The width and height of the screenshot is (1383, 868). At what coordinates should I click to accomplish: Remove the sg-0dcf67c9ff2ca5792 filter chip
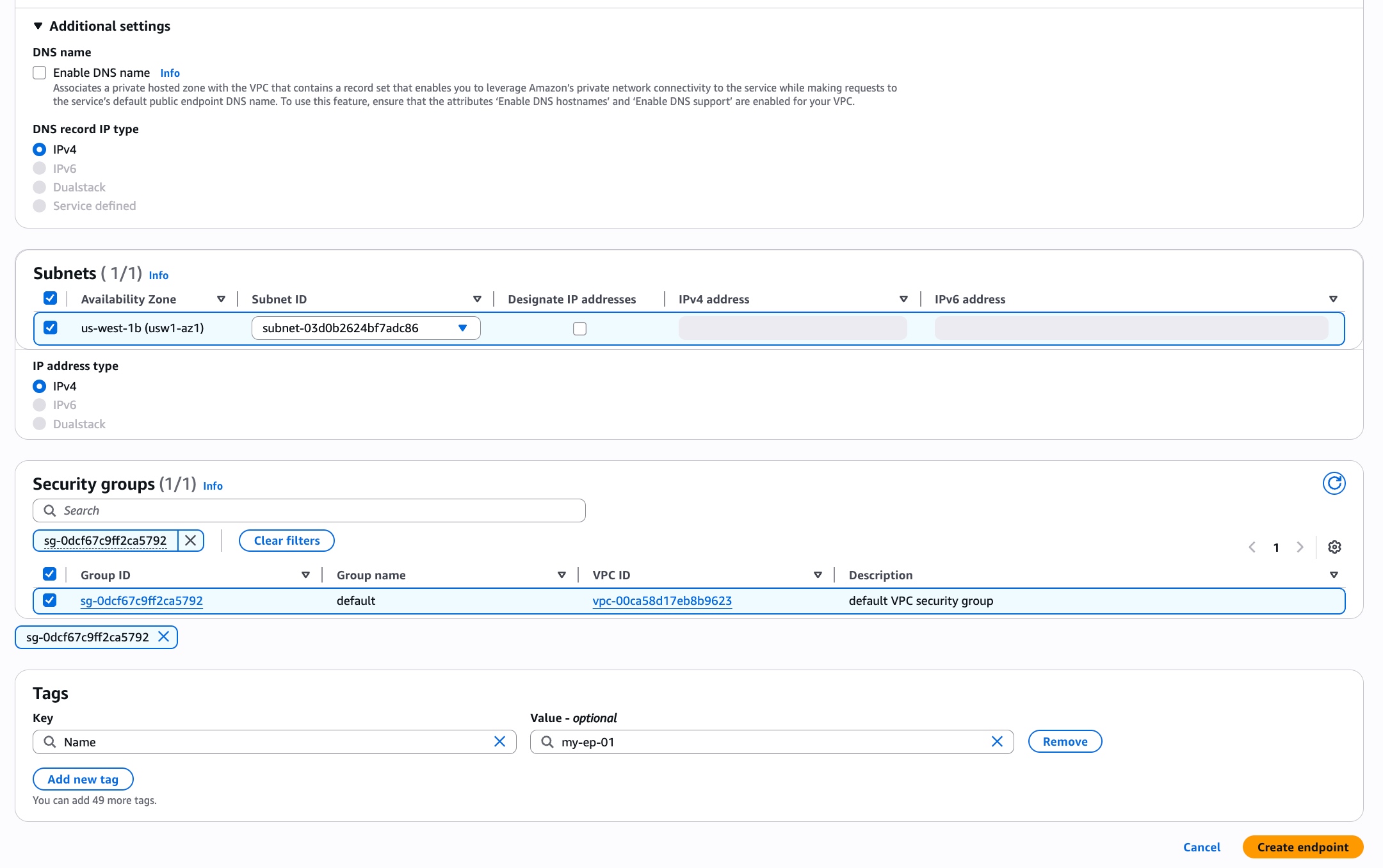coord(190,541)
